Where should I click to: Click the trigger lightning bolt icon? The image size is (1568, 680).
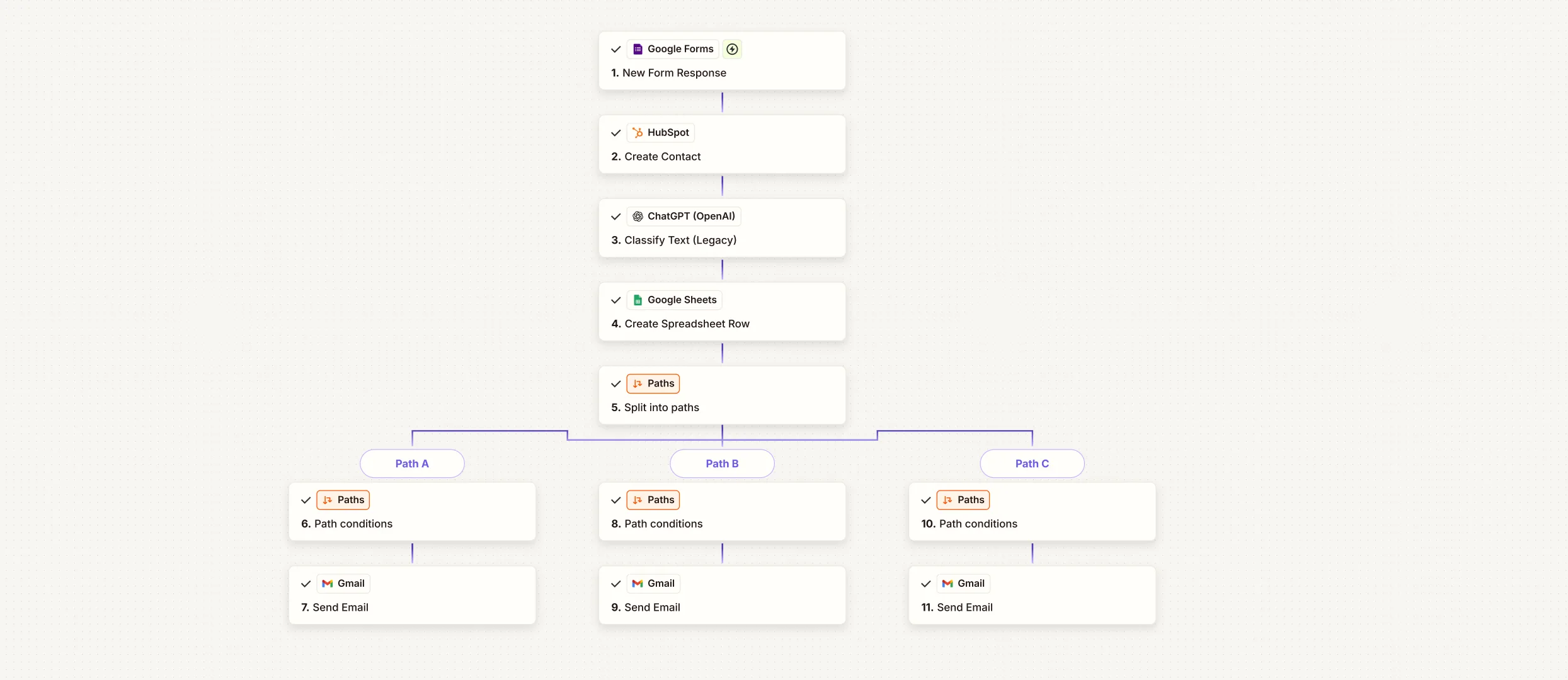click(x=732, y=49)
